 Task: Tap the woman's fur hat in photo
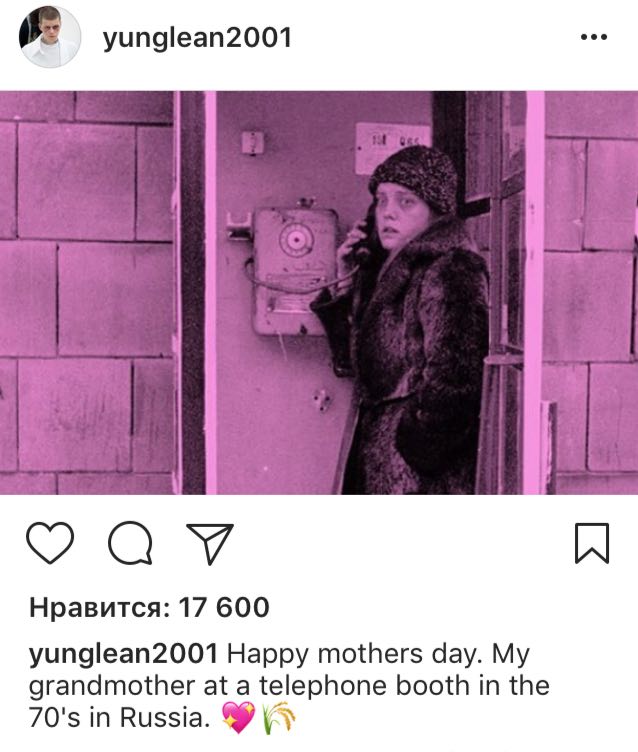point(414,177)
